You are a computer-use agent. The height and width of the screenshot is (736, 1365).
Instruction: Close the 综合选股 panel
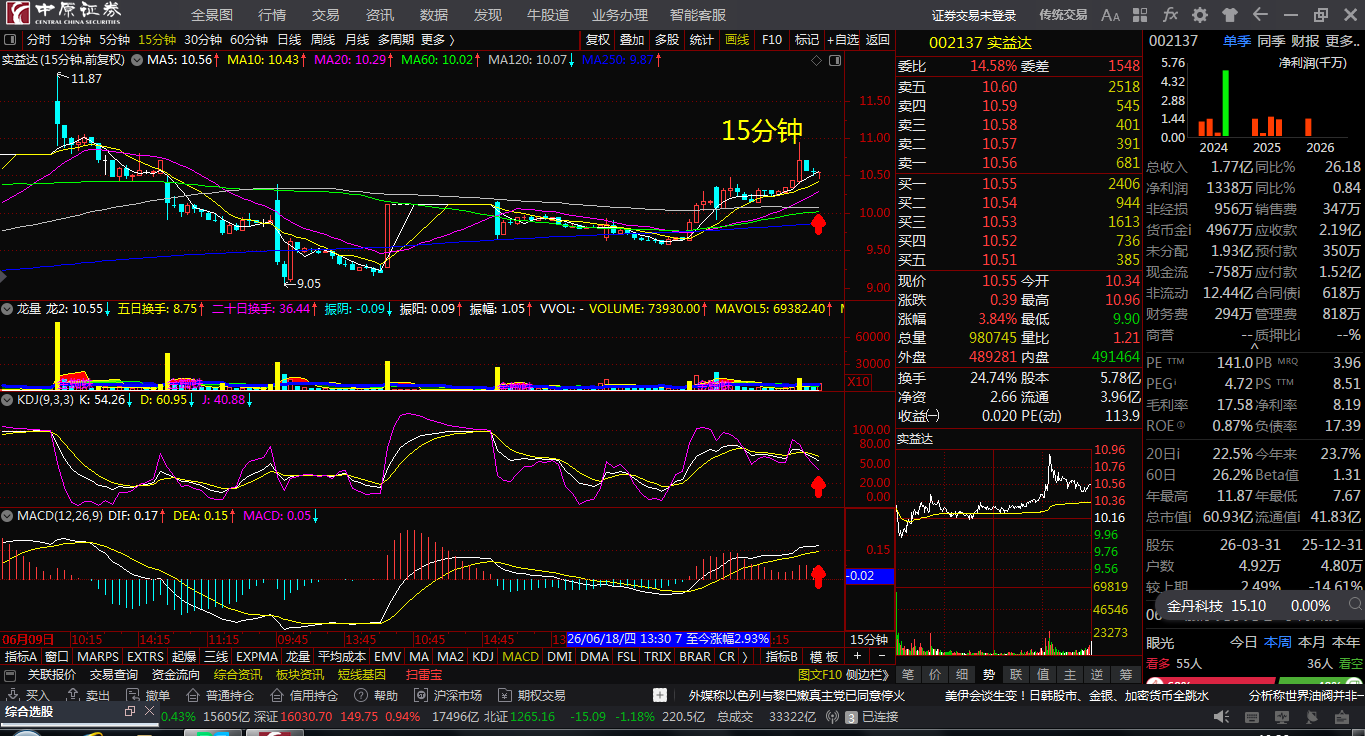coord(149,712)
